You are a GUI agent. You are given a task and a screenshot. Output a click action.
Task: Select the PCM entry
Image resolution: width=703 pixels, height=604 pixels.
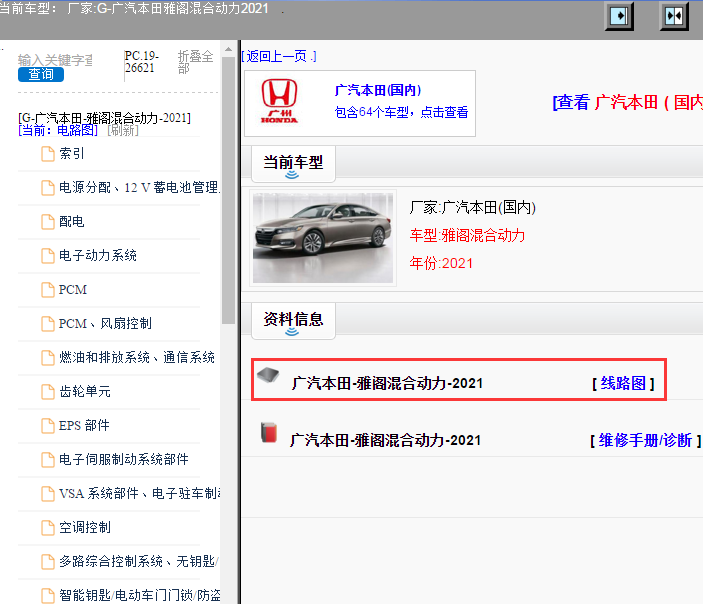[73, 290]
